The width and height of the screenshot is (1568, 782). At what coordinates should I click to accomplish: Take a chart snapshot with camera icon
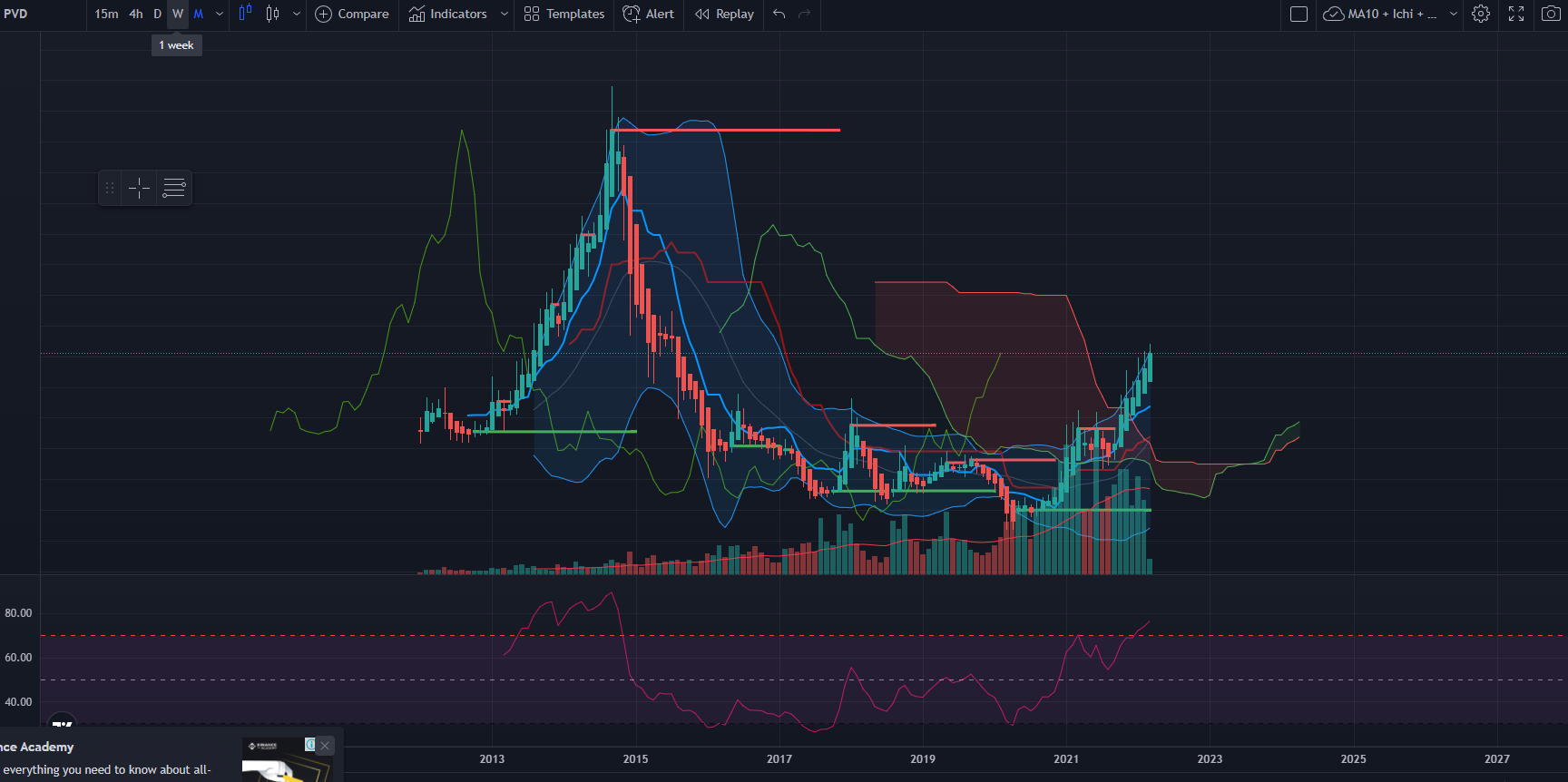[1551, 14]
